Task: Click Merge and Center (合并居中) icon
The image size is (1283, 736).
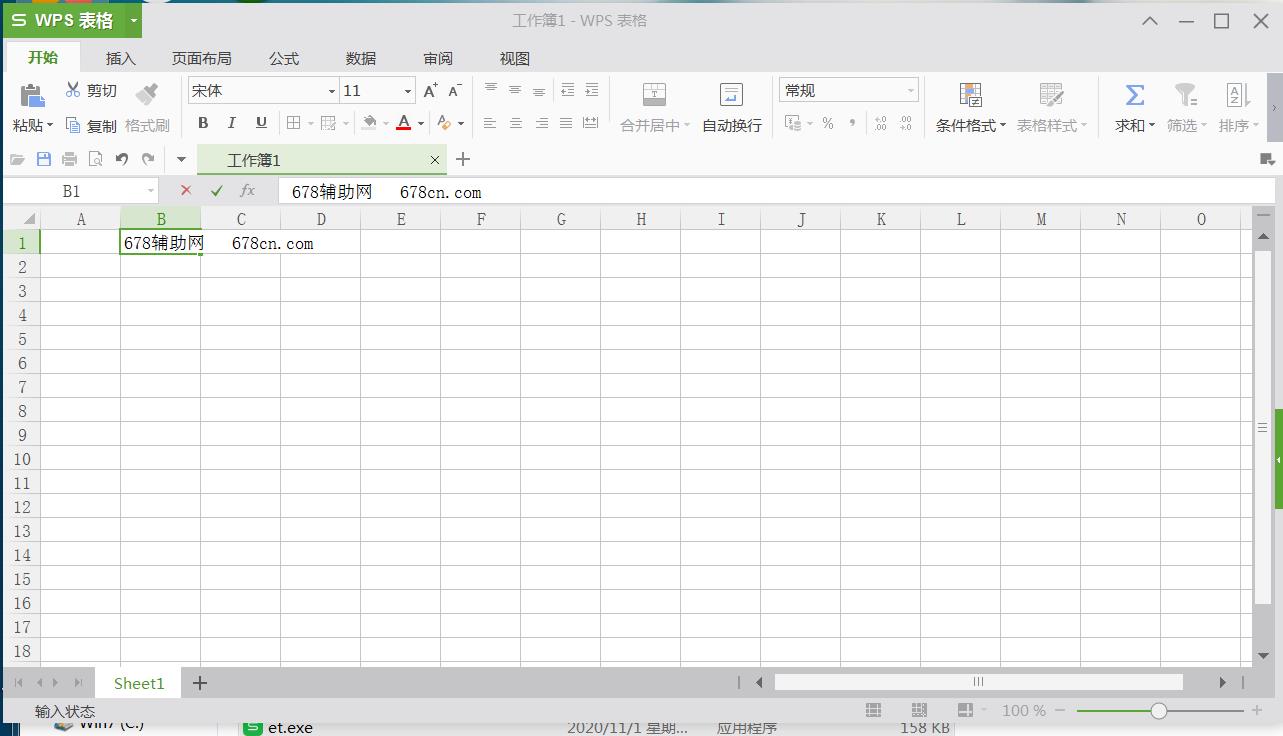Action: [654, 95]
